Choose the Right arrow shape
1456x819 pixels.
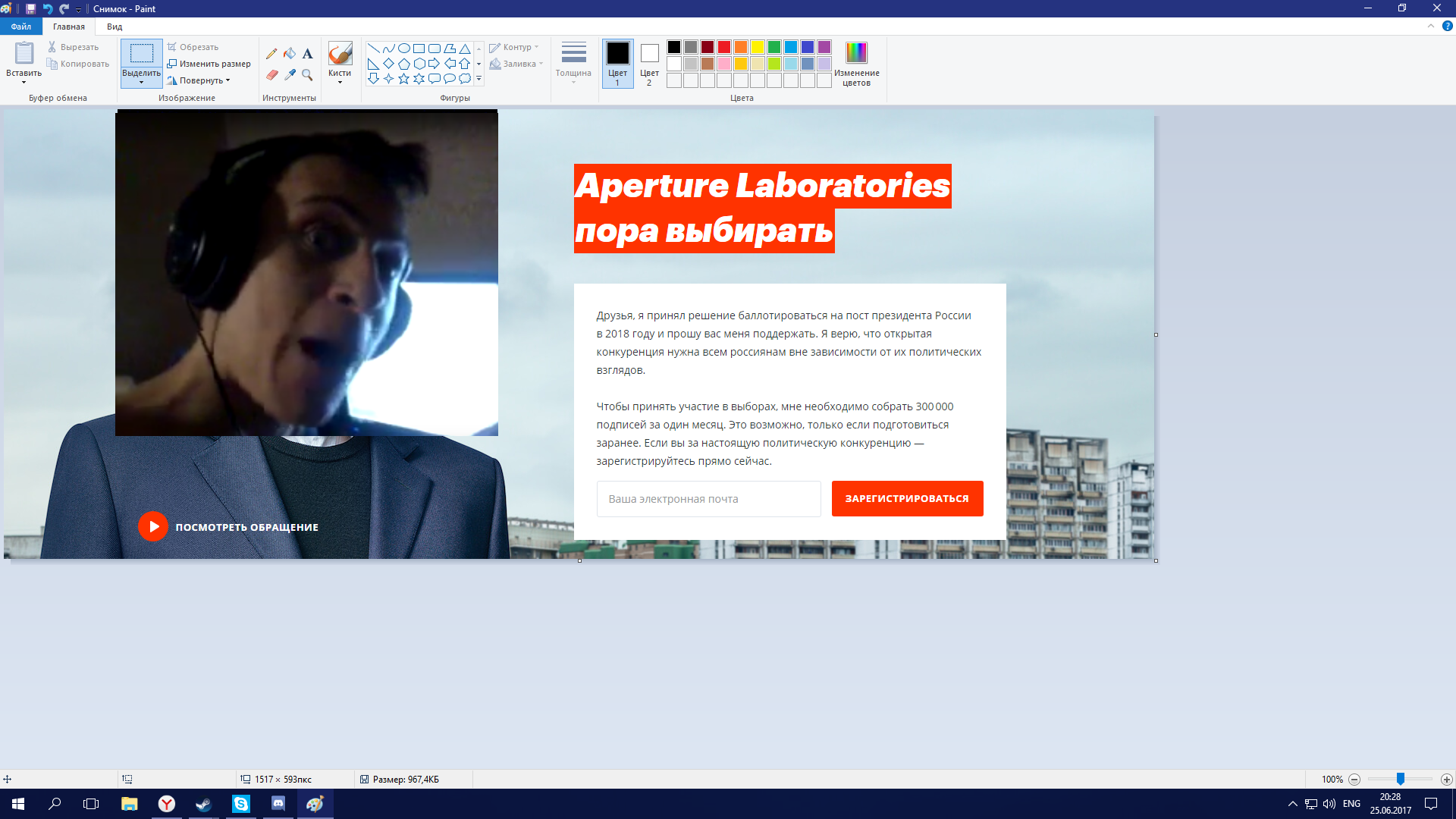point(434,64)
